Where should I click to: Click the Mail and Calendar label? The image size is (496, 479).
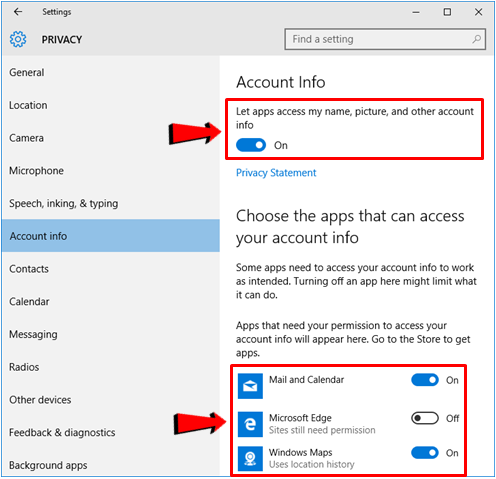click(x=306, y=380)
